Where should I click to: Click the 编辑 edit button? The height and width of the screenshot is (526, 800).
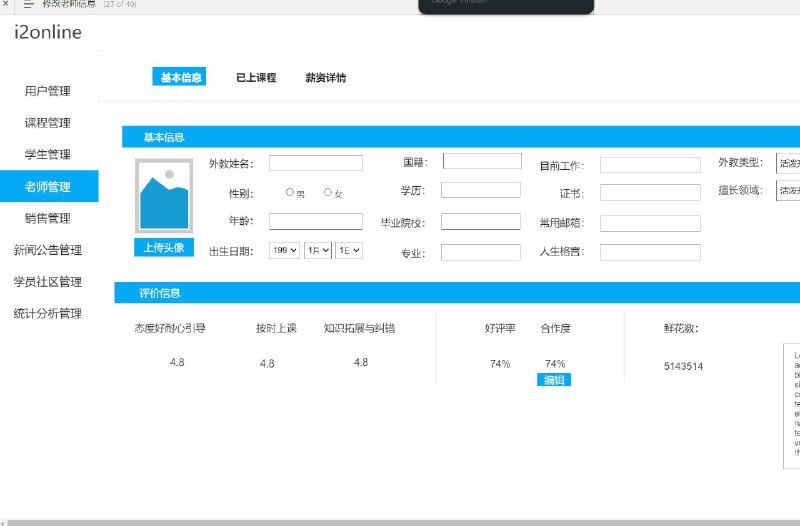coord(554,380)
